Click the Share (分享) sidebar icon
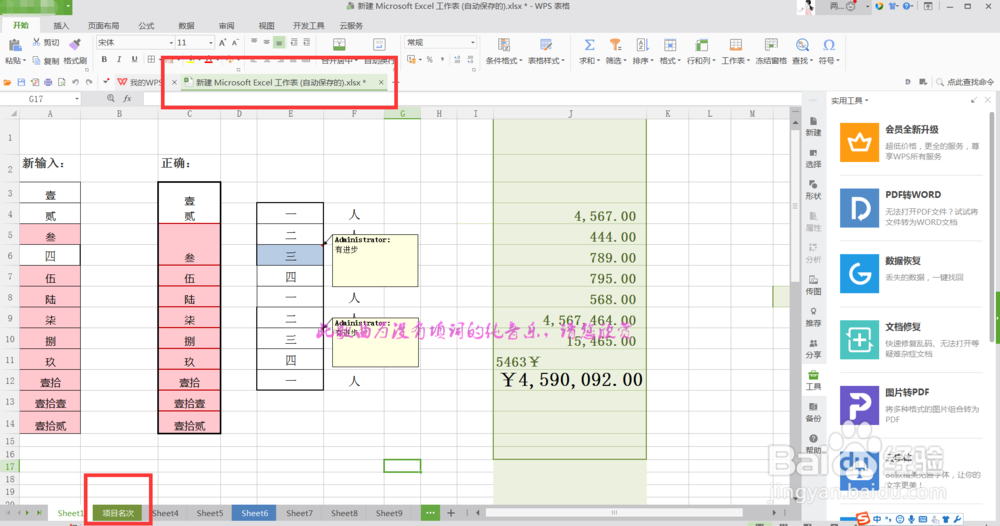The width and height of the screenshot is (1000, 526). (x=813, y=349)
